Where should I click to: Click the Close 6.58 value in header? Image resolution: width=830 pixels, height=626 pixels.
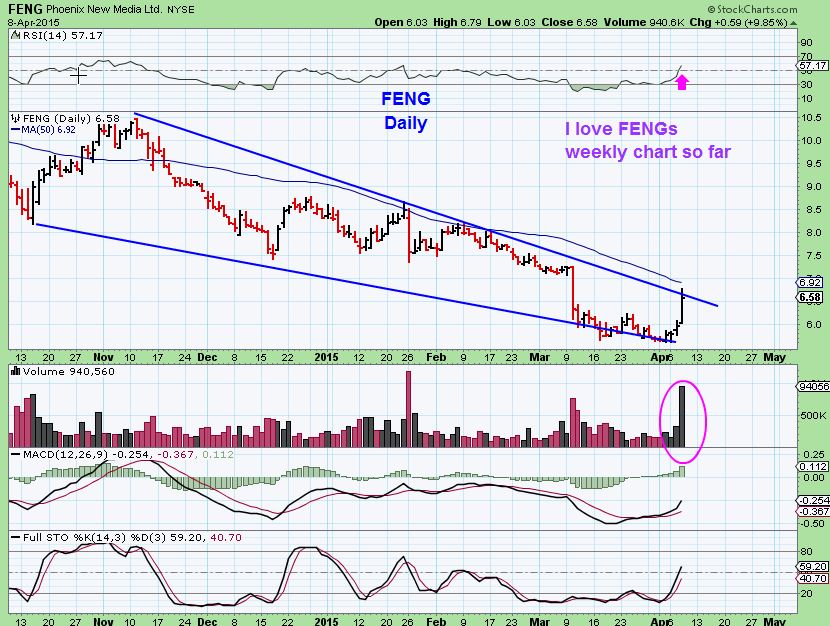point(569,22)
